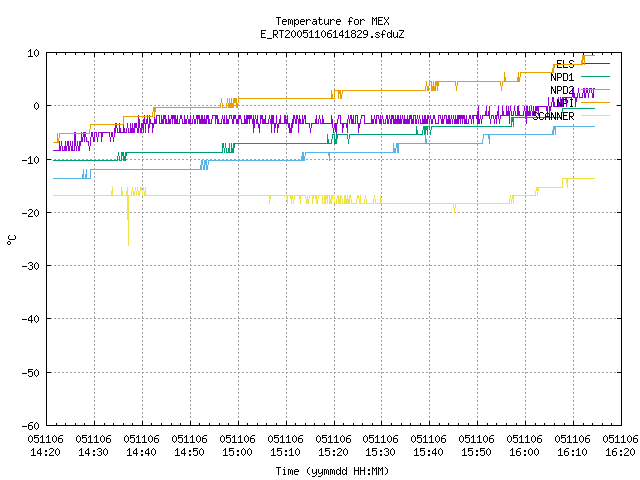
Task: Click the °C y-axis unit label
Action: click(11, 240)
